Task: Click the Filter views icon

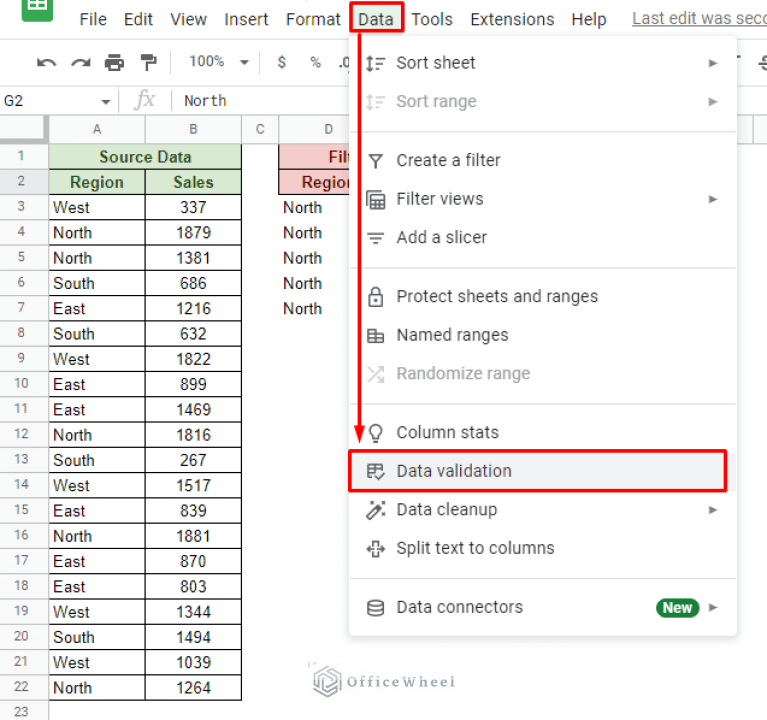Action: pyautogui.click(x=376, y=199)
